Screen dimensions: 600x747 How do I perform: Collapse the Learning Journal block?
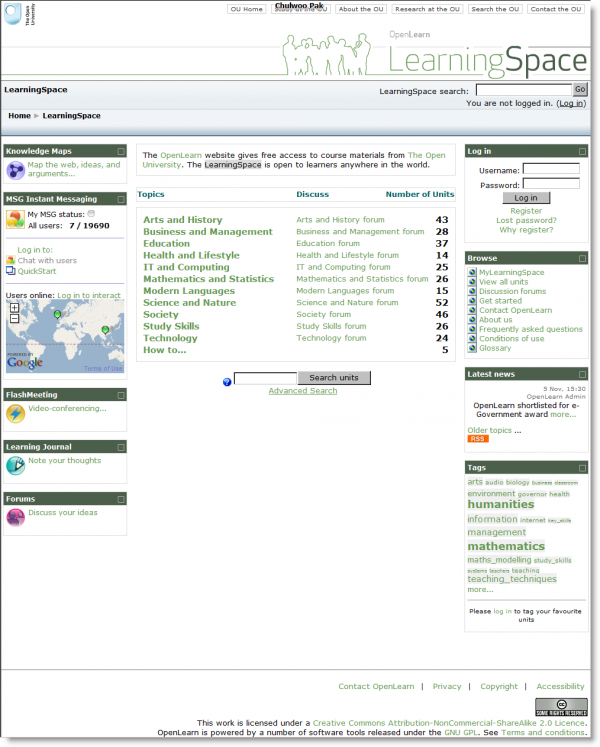click(121, 447)
